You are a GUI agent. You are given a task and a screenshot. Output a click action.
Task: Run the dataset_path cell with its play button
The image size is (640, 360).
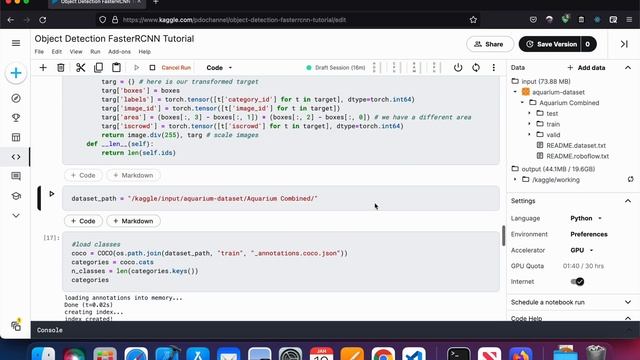tap(52, 194)
